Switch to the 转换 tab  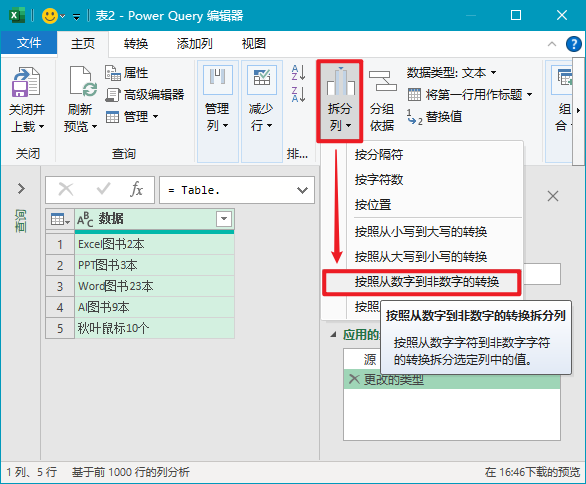click(x=136, y=43)
